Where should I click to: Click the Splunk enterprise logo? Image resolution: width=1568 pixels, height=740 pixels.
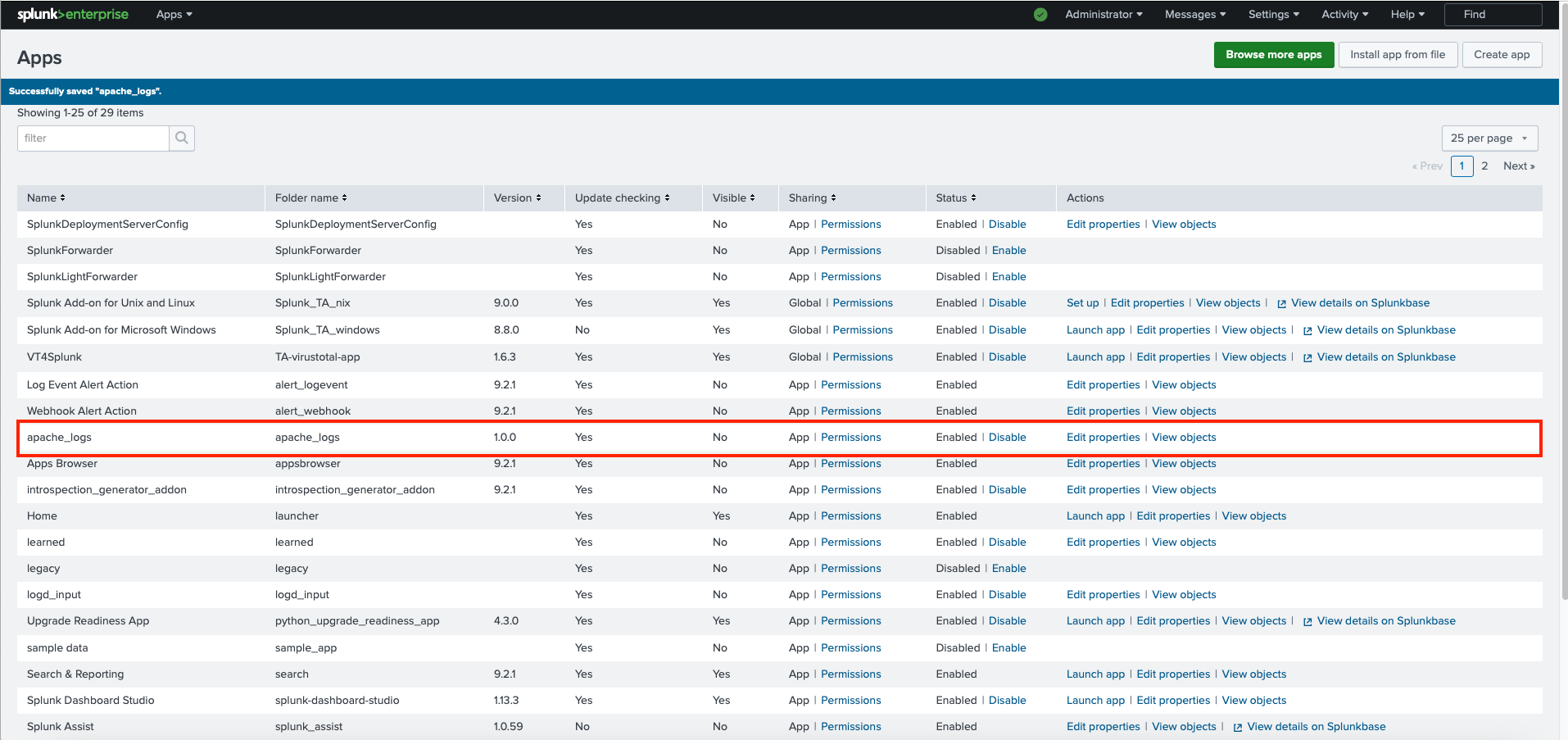coord(73,14)
